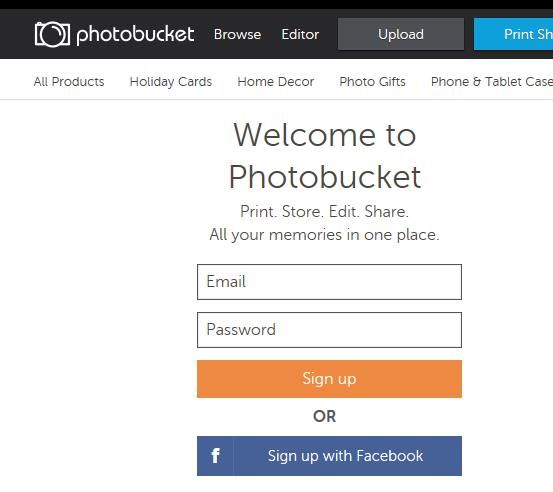Open the Editor menu item
553x492 pixels.
300,34
